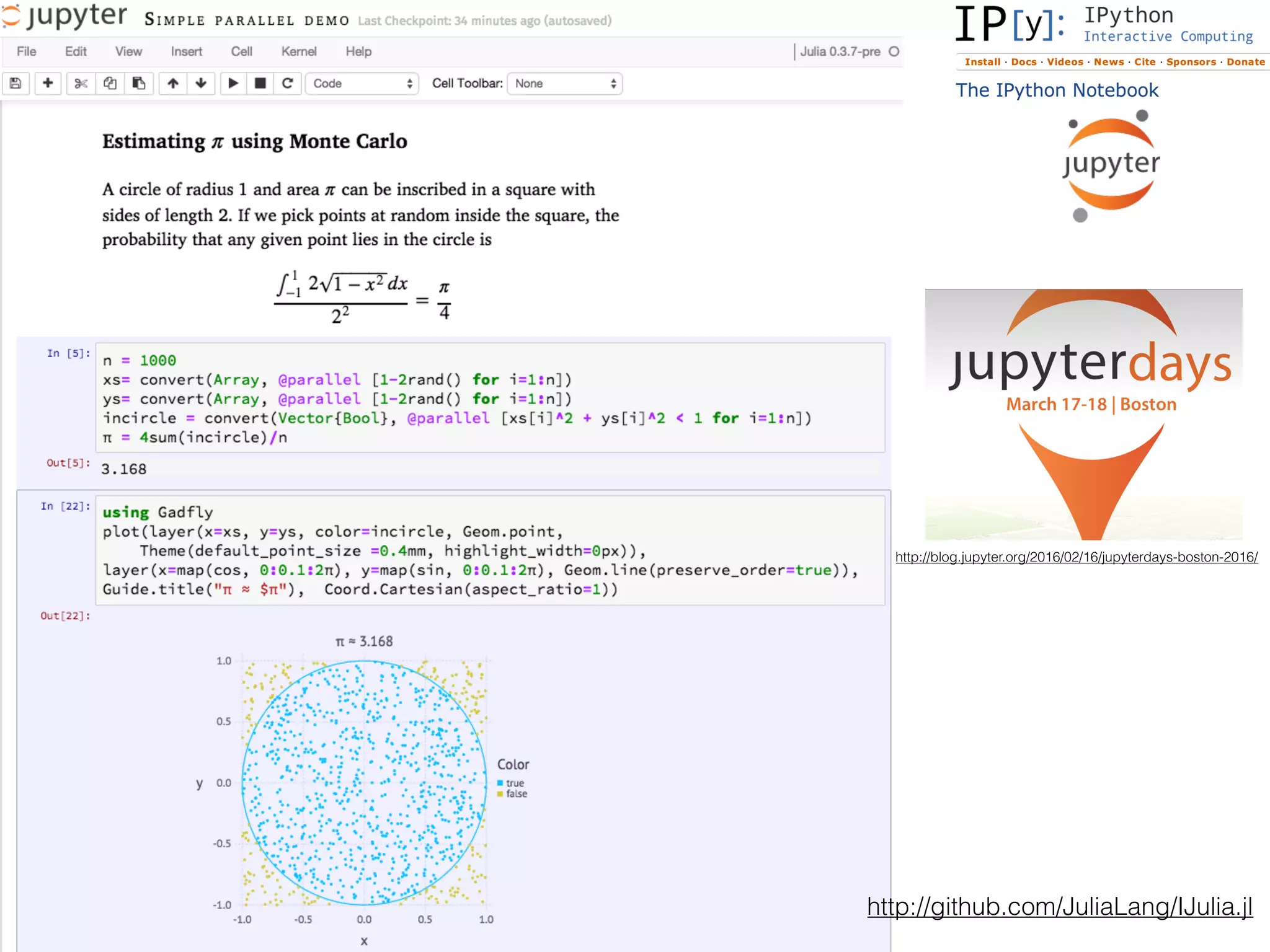Screen dimensions: 1270x952
Task: Cut selected cell with scissors icon
Action: 81,84
